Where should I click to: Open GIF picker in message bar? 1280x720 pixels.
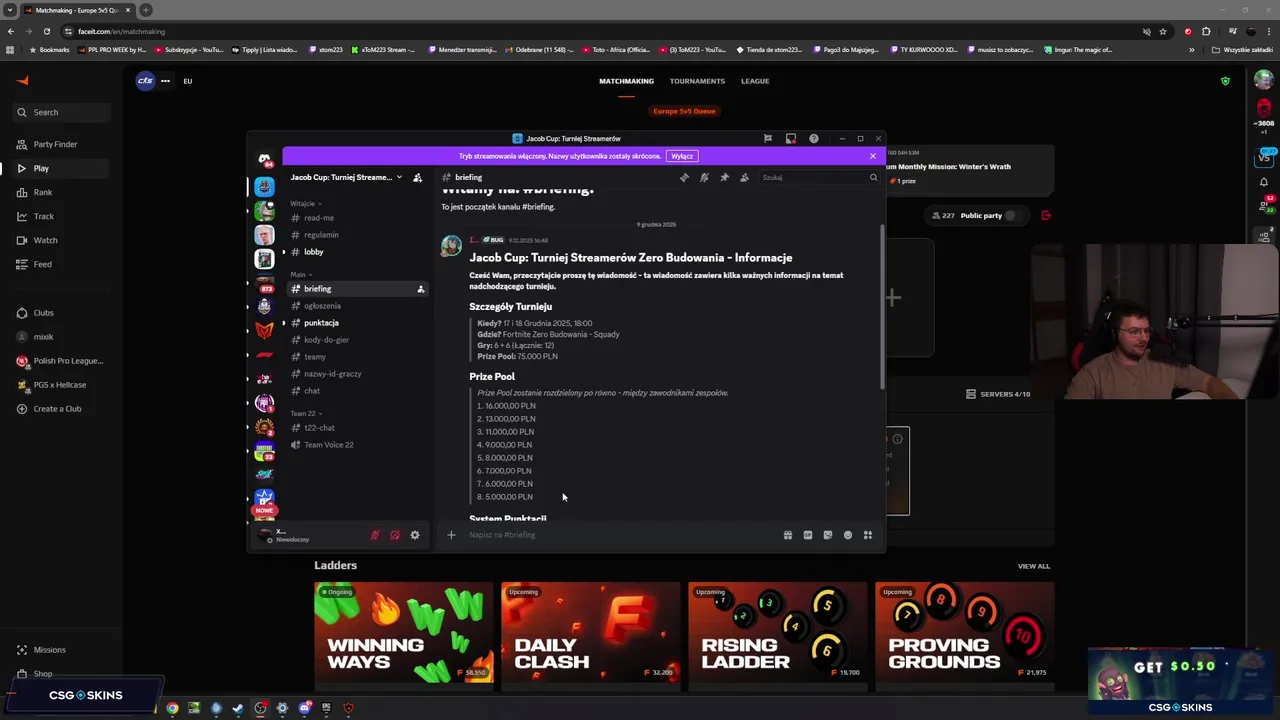(808, 535)
